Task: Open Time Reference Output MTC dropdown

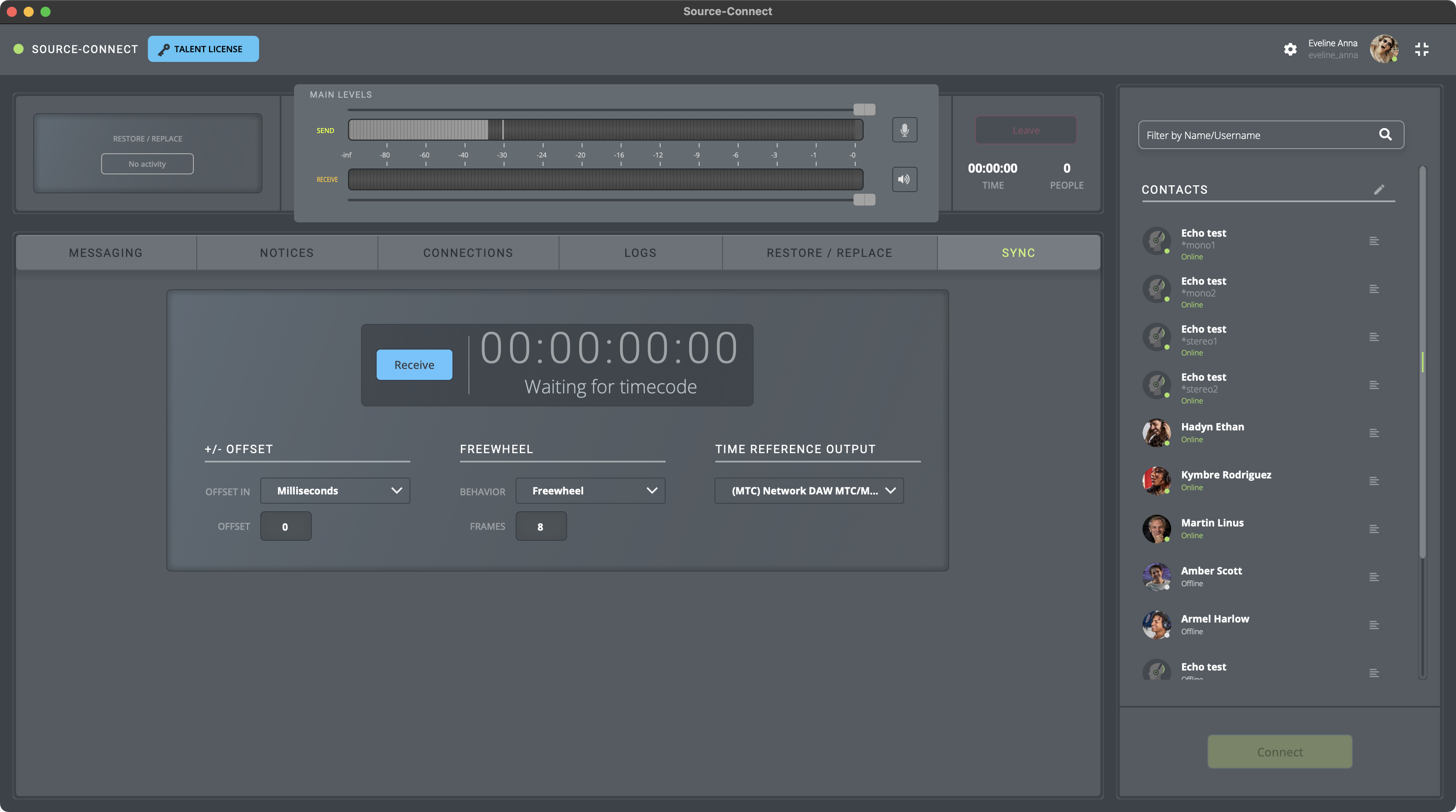Action: point(809,491)
